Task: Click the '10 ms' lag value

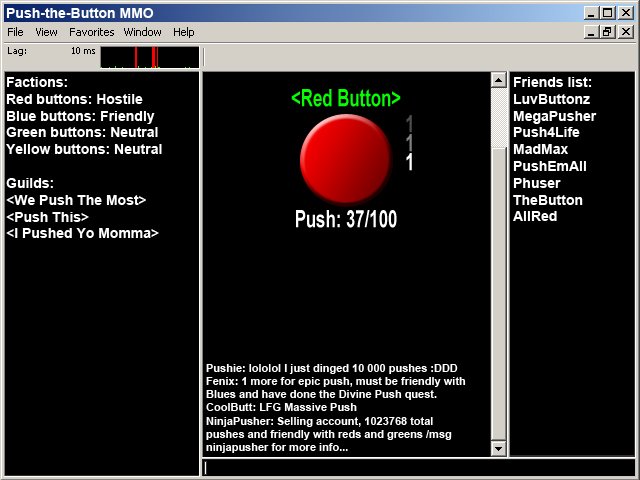Action: 83,51
